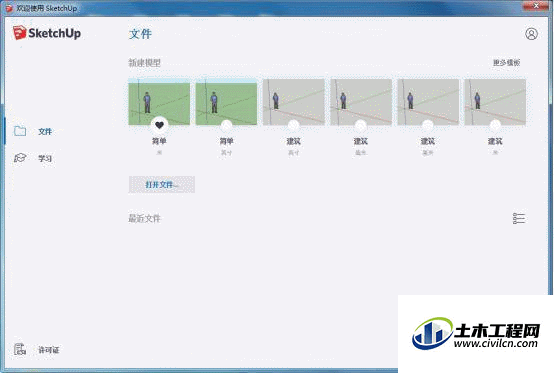Open the user account profile icon
Screen dimensions: 554x373
pos(531,34)
